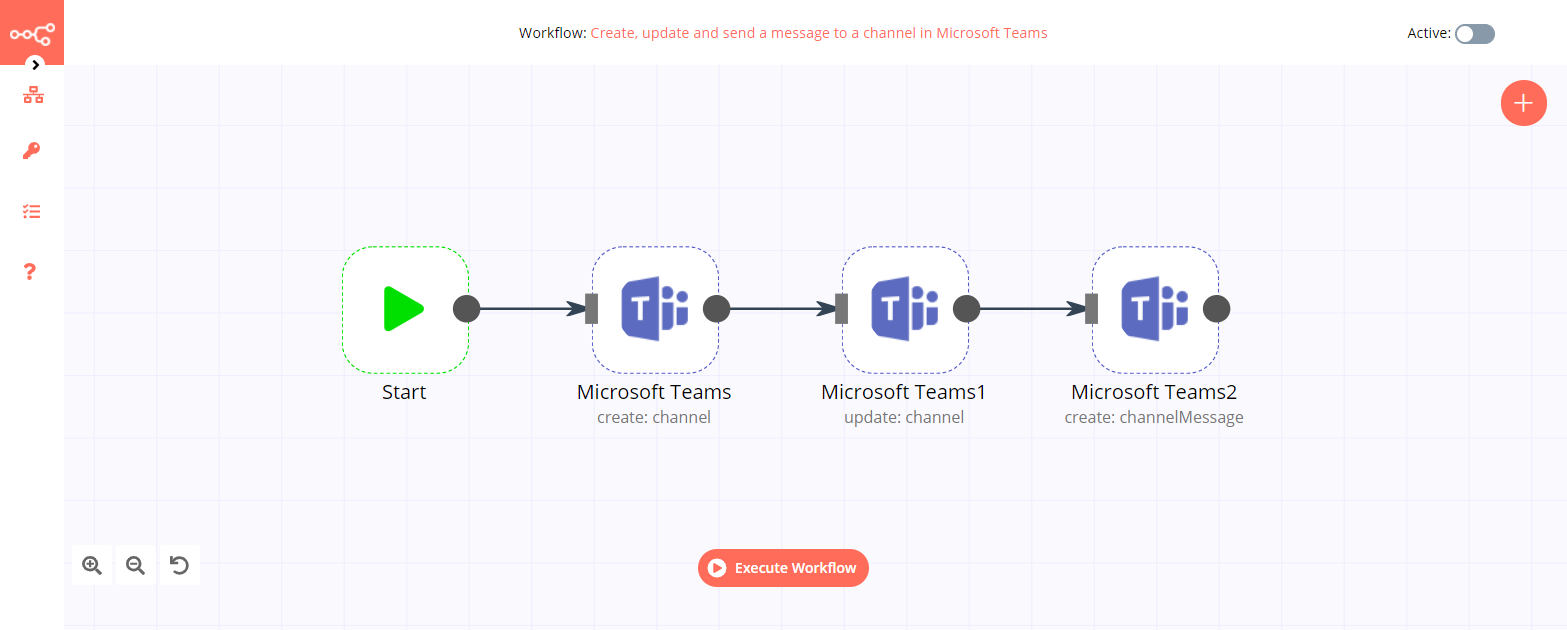Click the play icon inside Execute Workflow
Image resolution: width=1567 pixels, height=630 pixels.
click(x=716, y=568)
